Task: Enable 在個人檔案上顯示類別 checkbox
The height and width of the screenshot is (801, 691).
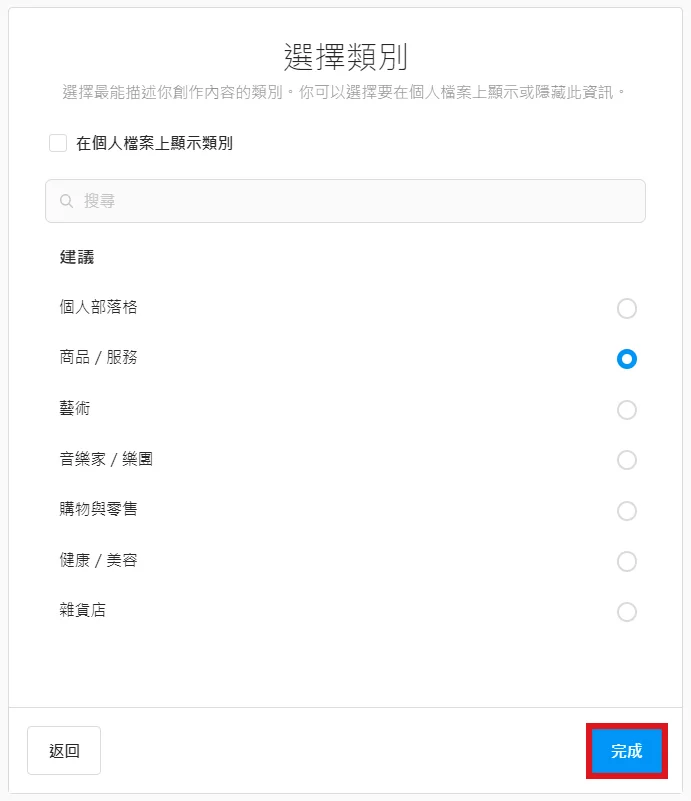Action: pyautogui.click(x=58, y=143)
